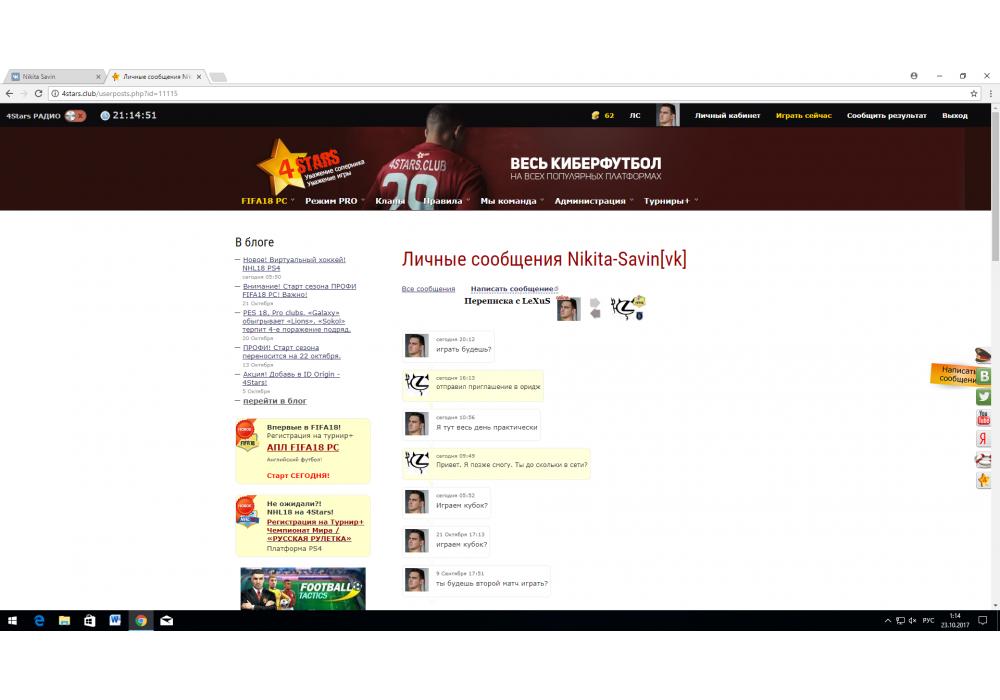
Task: Open blog post Старт сезона ПРОФИ FIFA18 PC
Action: pos(298,291)
